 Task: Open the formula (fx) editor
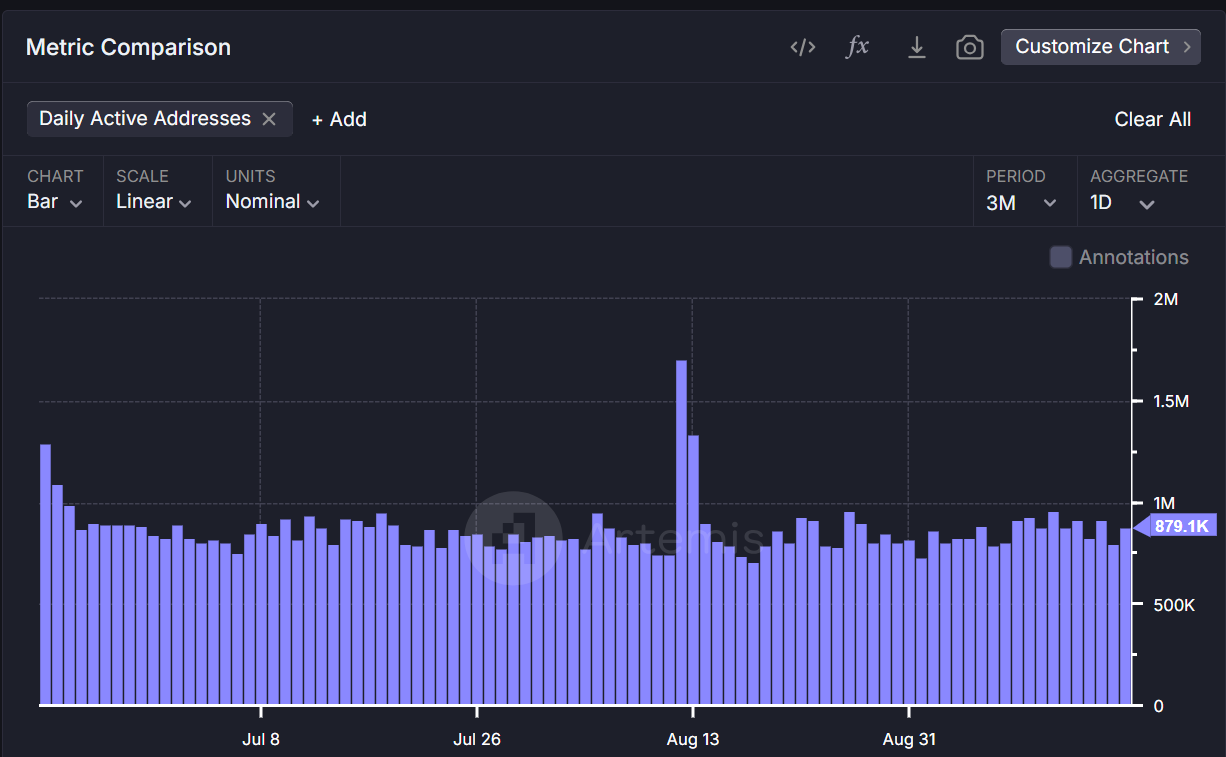pyautogui.click(x=857, y=46)
